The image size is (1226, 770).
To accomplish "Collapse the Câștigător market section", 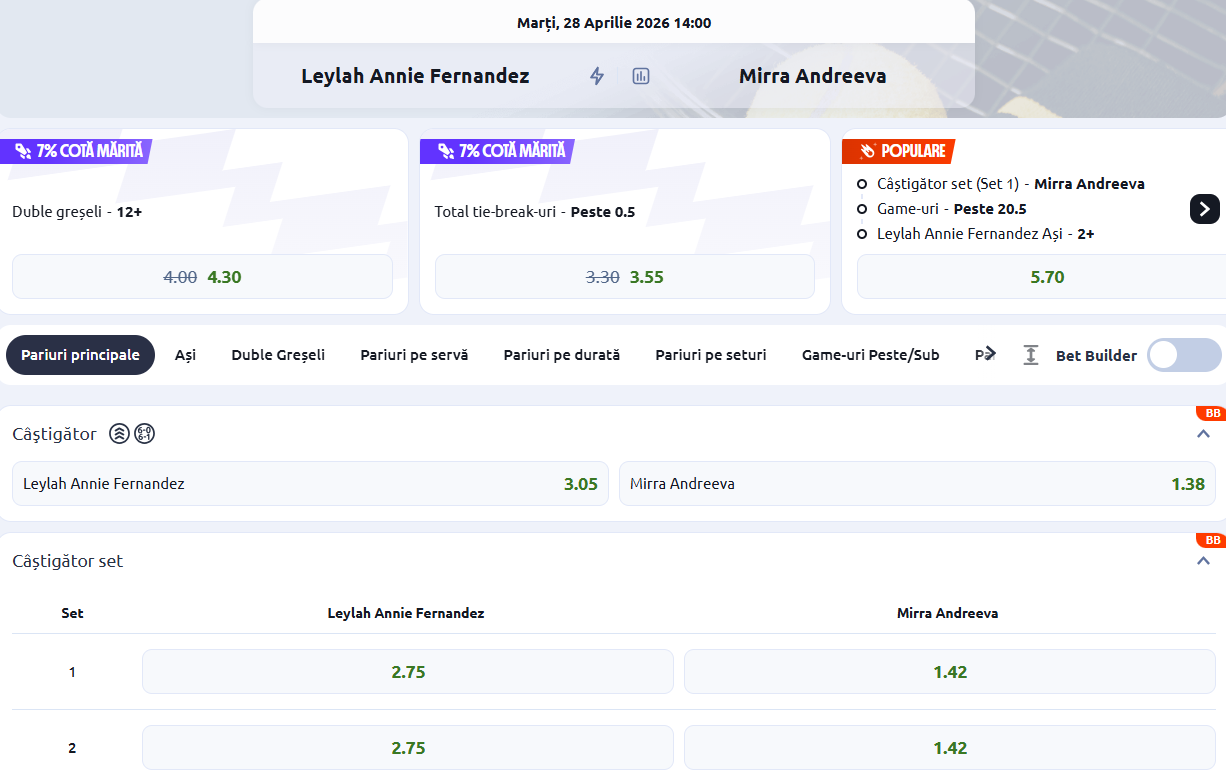I will pyautogui.click(x=1203, y=434).
